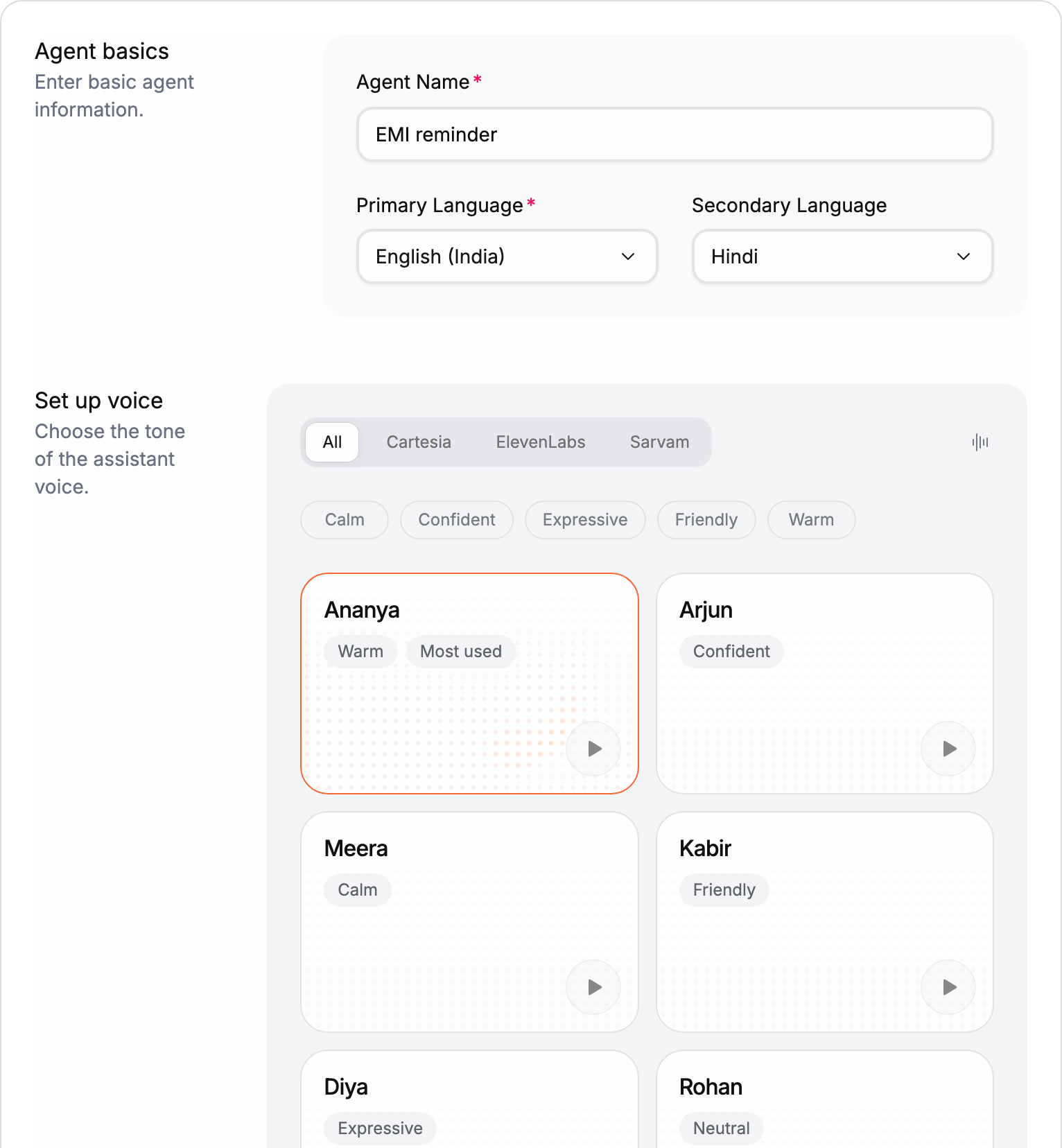Play Kabir voice sample

tap(948, 987)
